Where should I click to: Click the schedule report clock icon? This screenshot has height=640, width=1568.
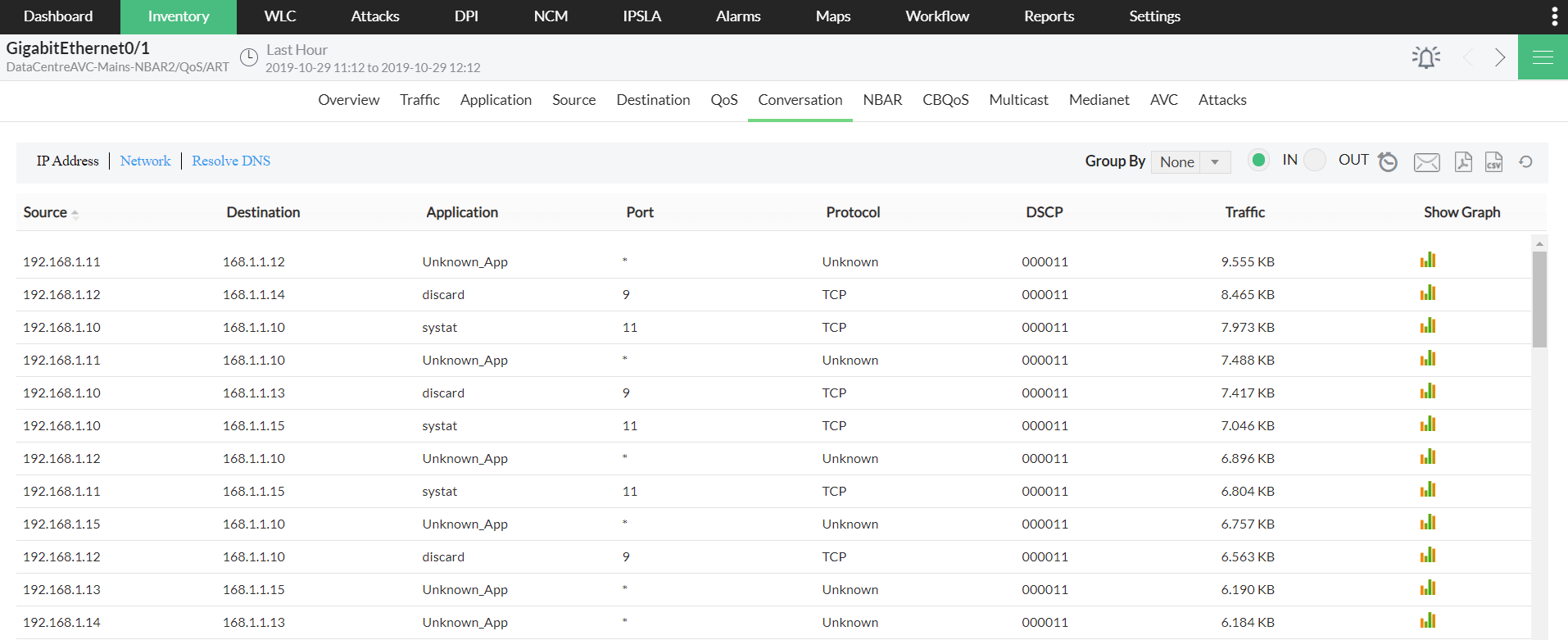(1388, 162)
